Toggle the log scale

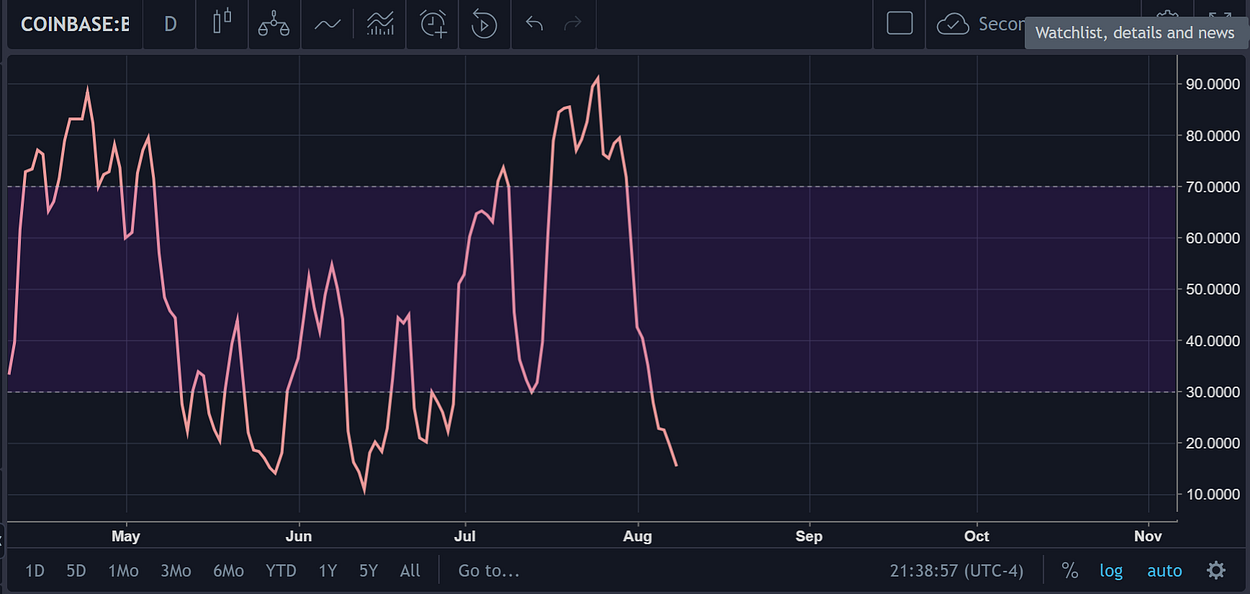[x=1111, y=571]
